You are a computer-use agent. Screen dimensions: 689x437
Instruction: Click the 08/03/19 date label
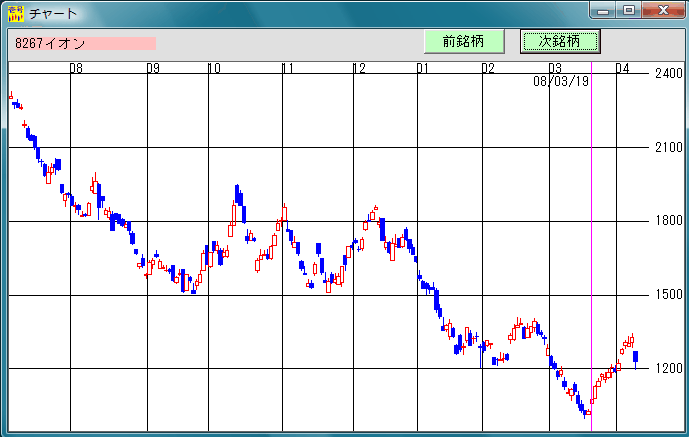561,81
